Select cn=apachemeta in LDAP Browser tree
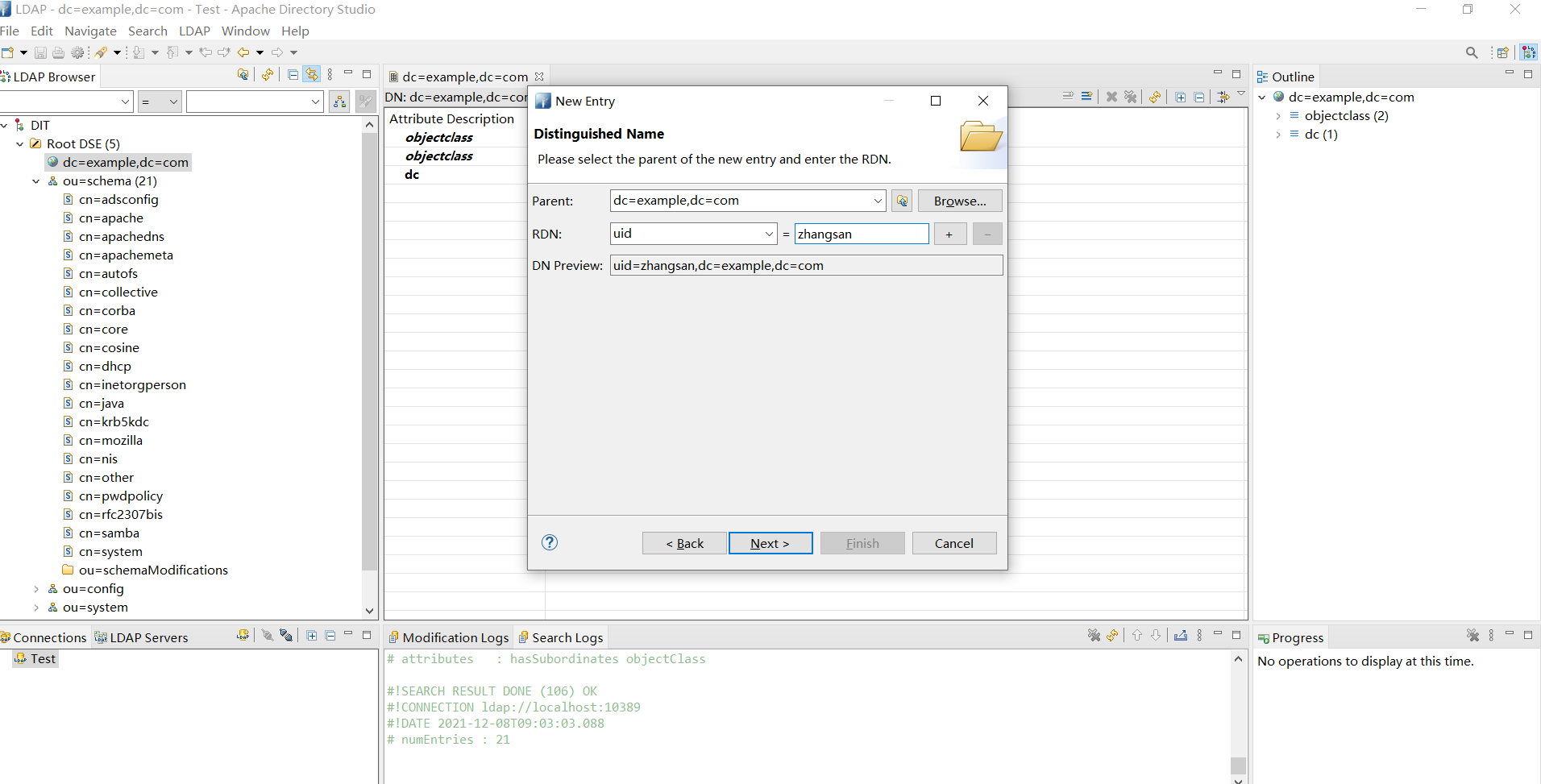Viewport: 1541px width, 784px height. (126, 255)
